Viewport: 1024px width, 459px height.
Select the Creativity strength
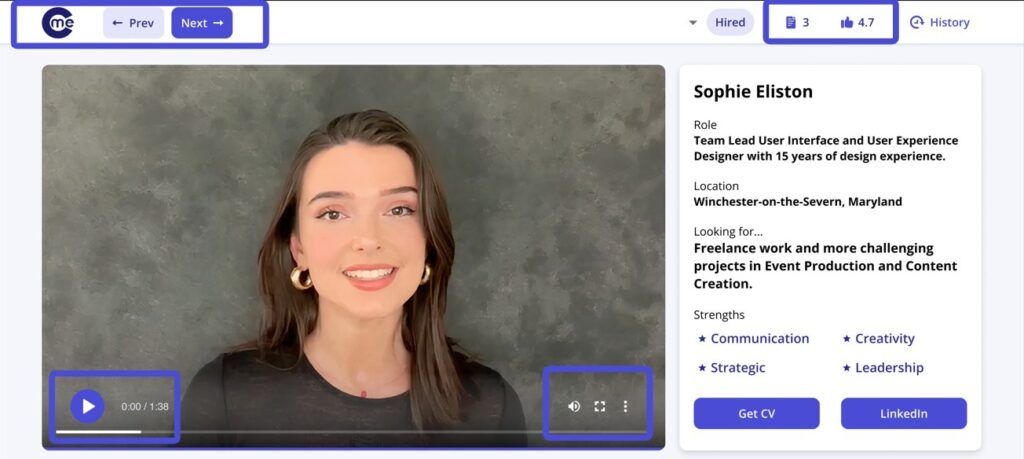pyautogui.click(x=878, y=338)
